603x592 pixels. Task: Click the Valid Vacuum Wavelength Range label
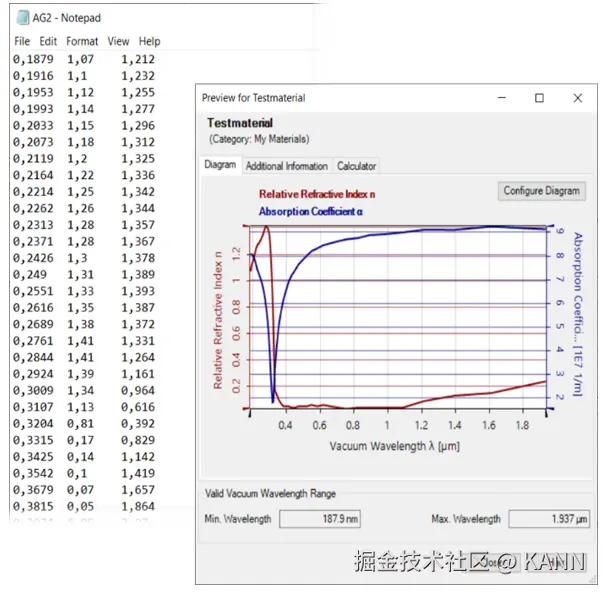270,494
